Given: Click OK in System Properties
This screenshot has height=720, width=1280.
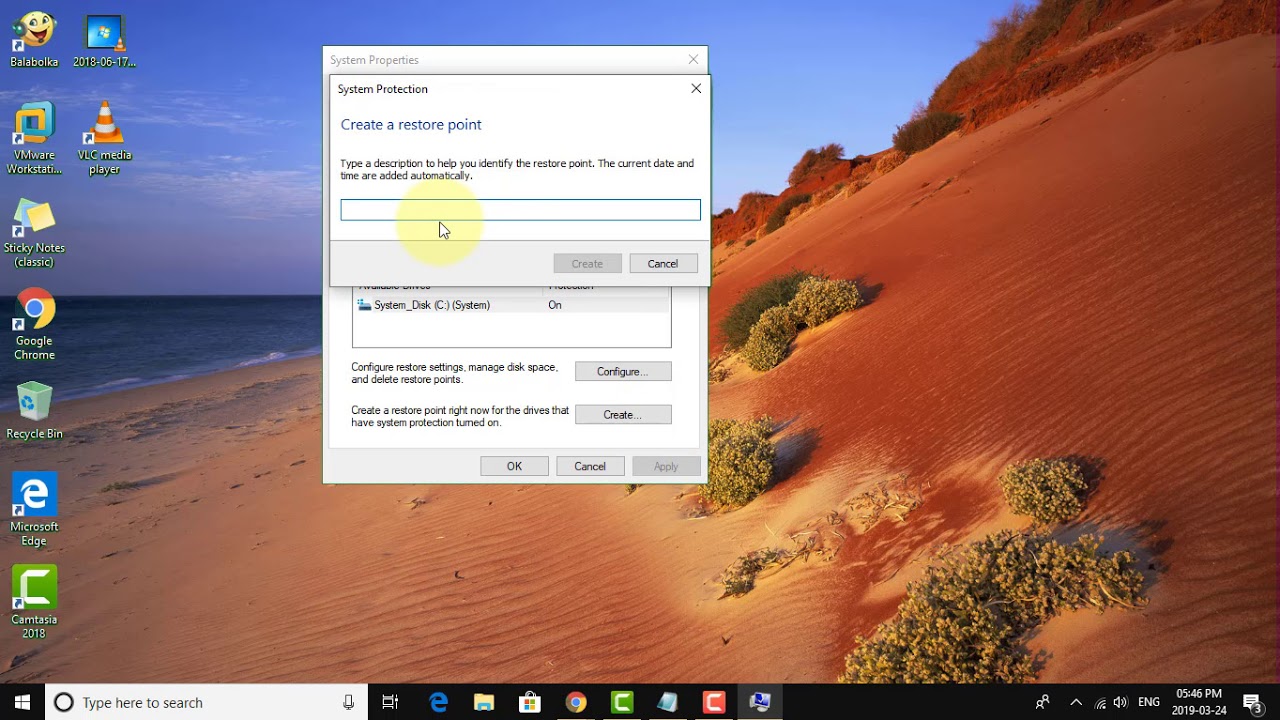Looking at the screenshot, I should pos(514,466).
